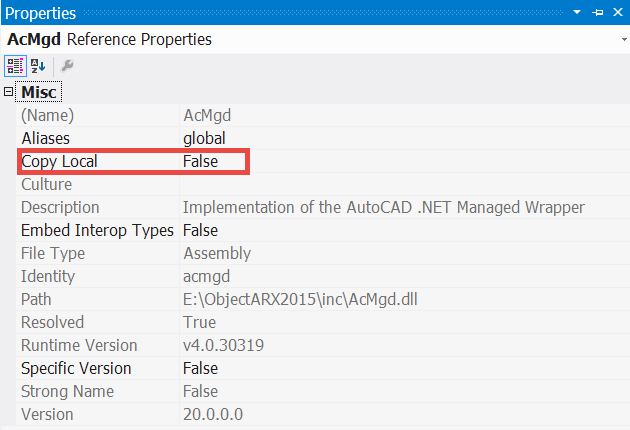The image size is (630, 430).
Task: Select the Strong Name property label
Action: pos(67,391)
